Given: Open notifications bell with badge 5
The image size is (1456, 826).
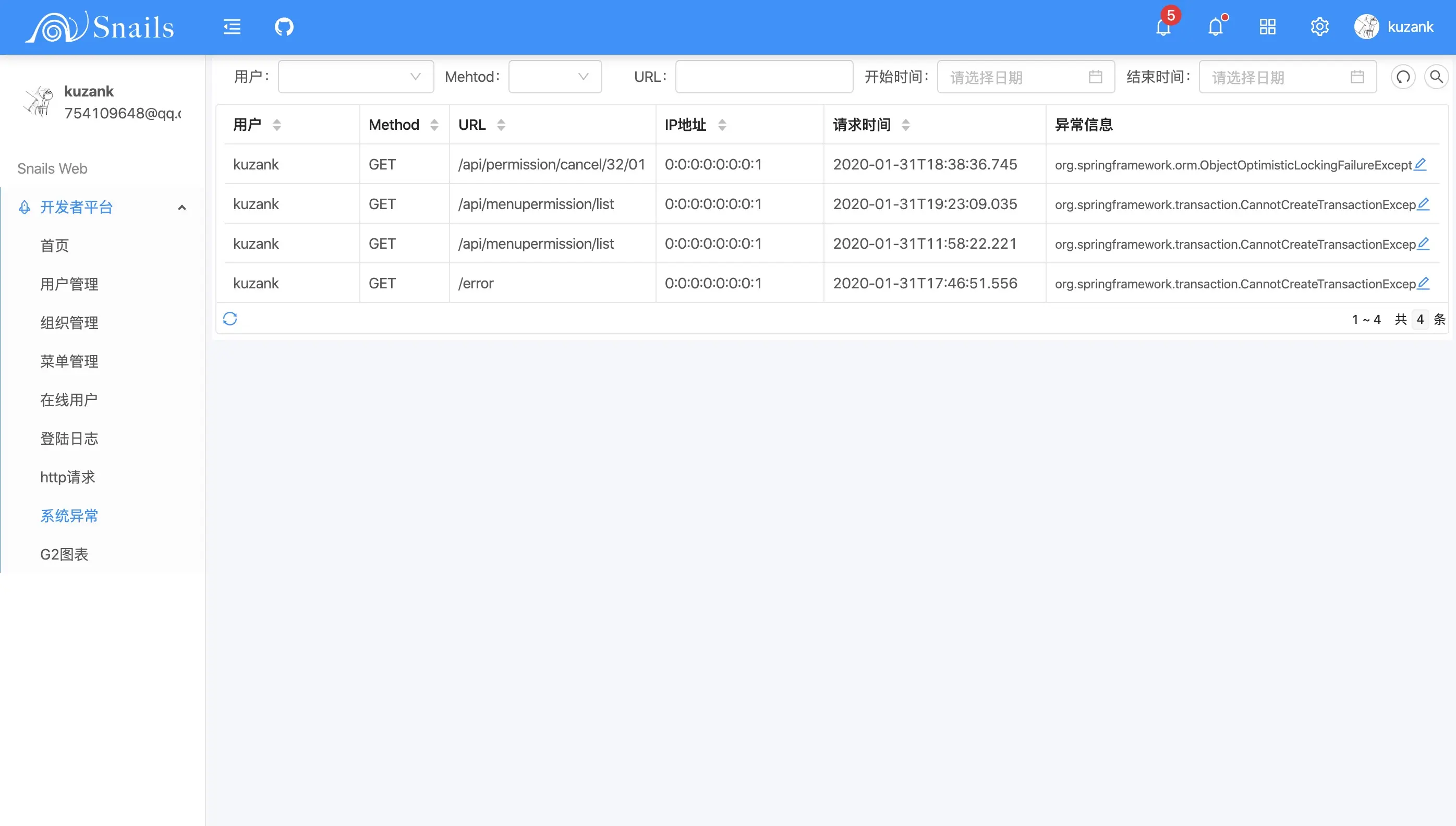Looking at the screenshot, I should pyautogui.click(x=1163, y=27).
